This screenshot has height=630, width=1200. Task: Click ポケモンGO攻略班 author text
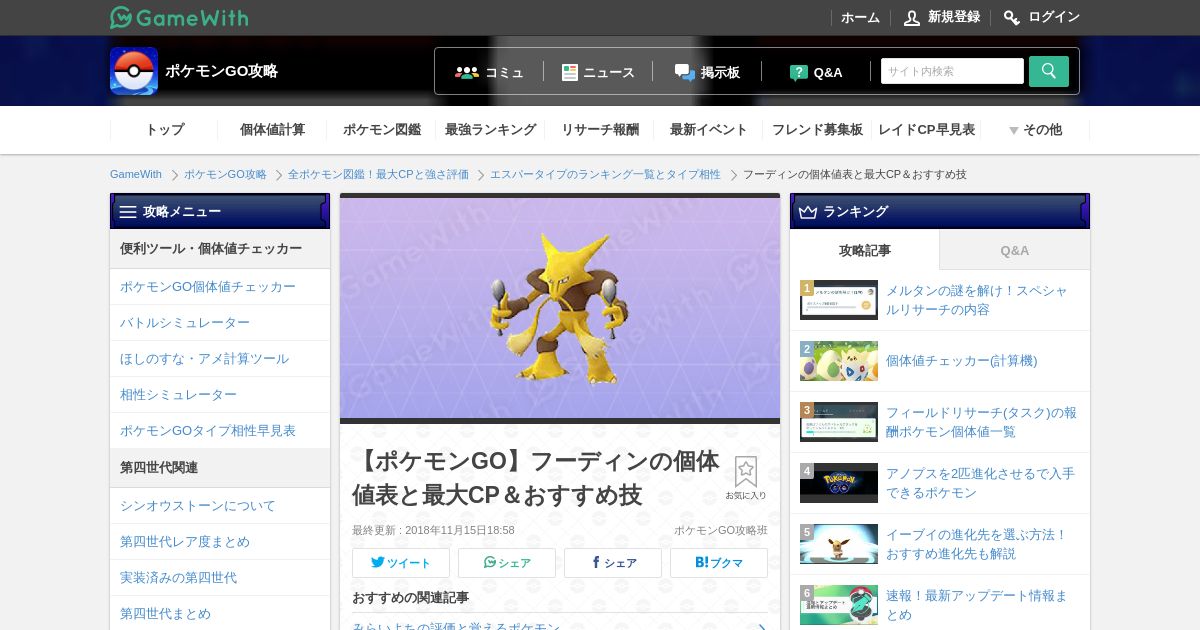720,530
